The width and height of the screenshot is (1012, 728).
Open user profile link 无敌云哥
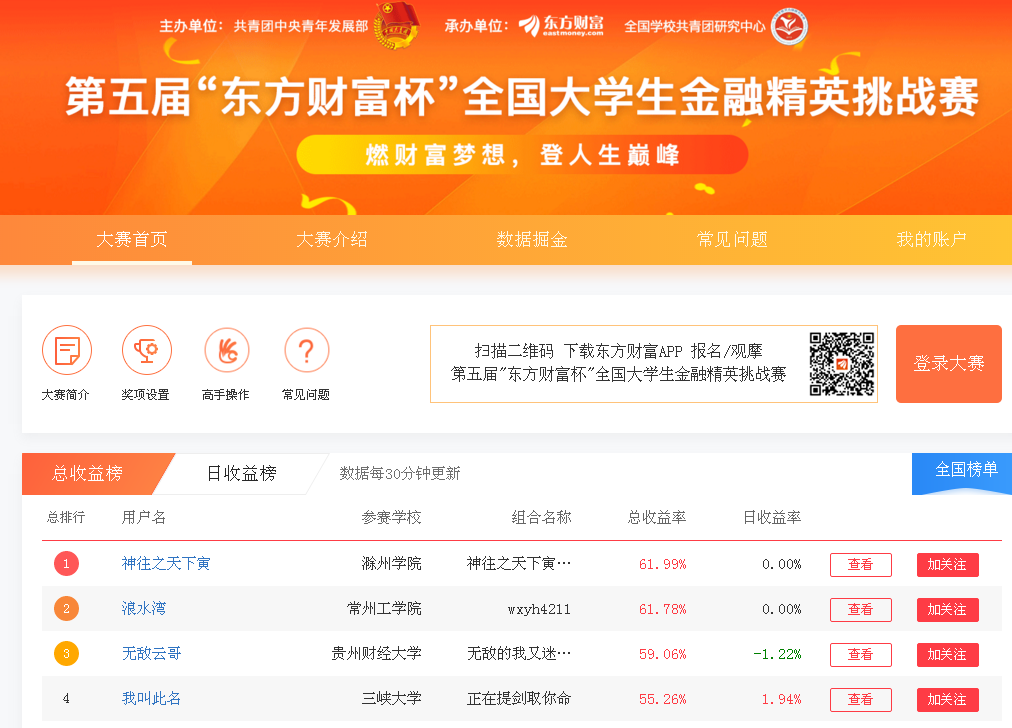pos(152,653)
